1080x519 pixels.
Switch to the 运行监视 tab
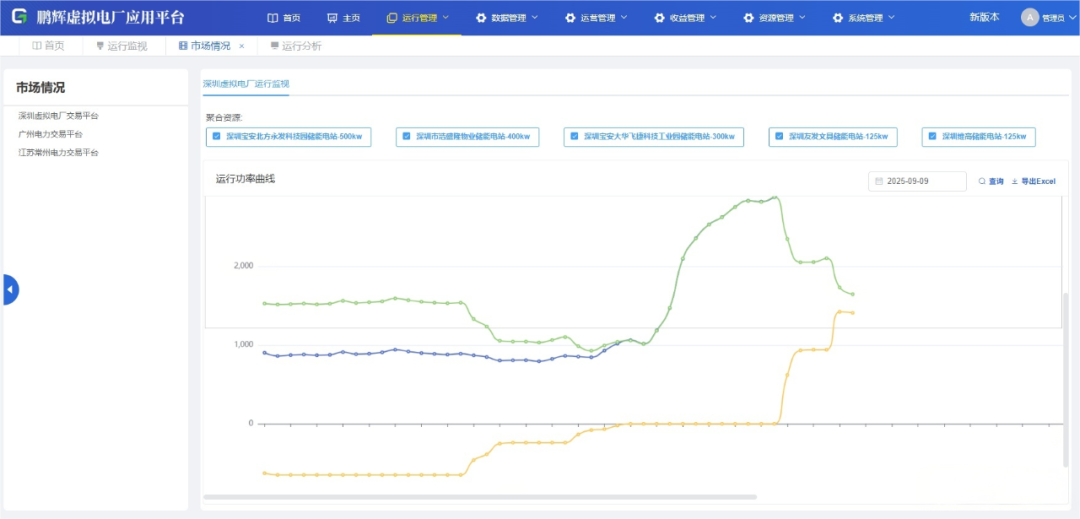pos(121,46)
